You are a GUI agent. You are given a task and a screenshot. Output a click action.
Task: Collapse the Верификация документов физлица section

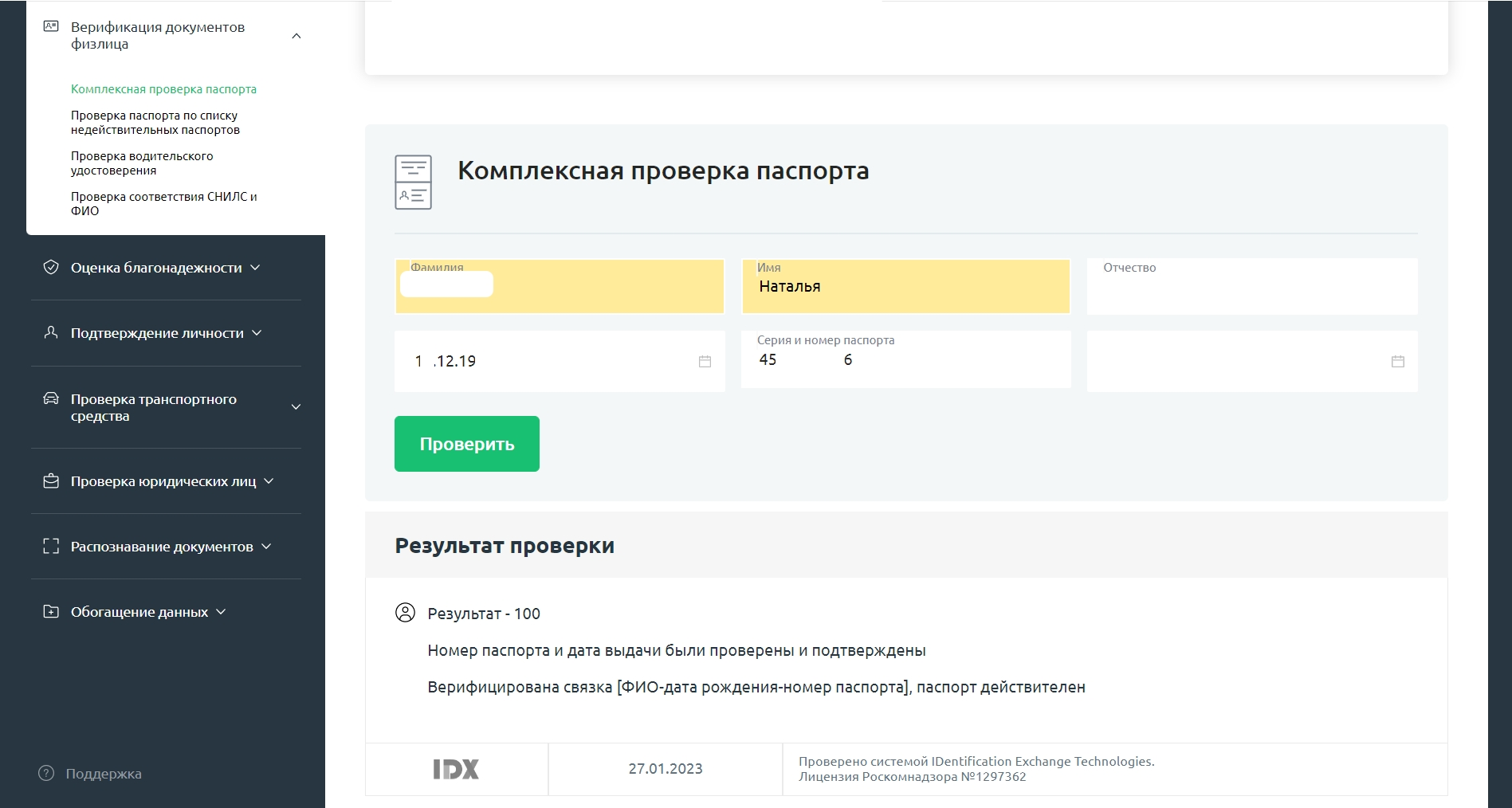pyautogui.click(x=297, y=35)
